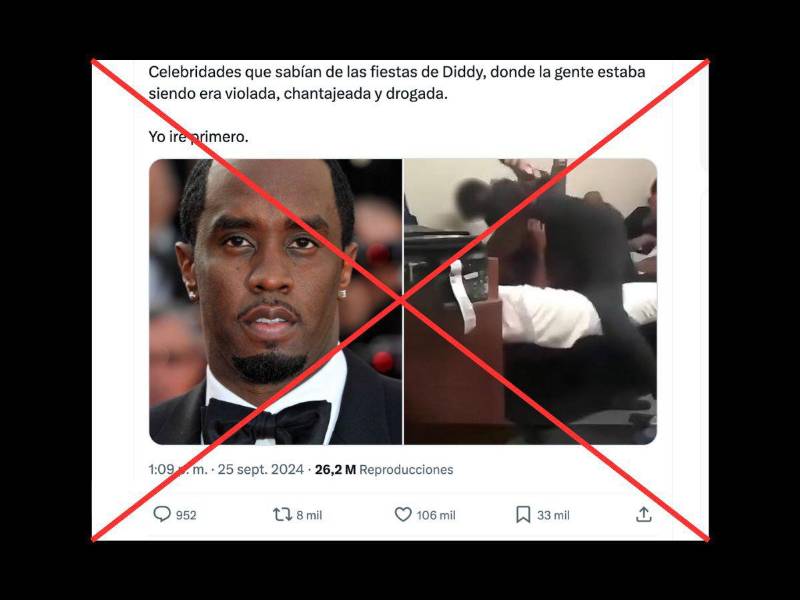Click the 1:09 p. m. timestamp
The image size is (800, 600).
(178, 469)
